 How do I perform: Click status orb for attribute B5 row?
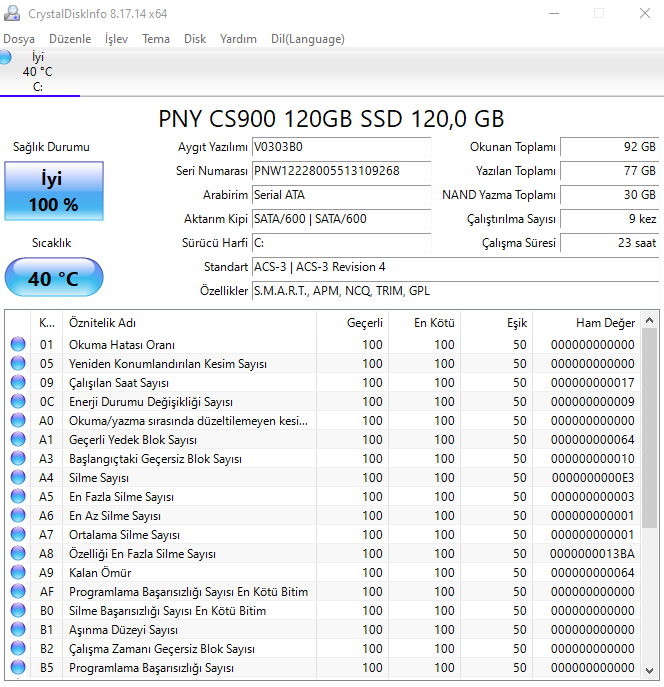click(18, 668)
